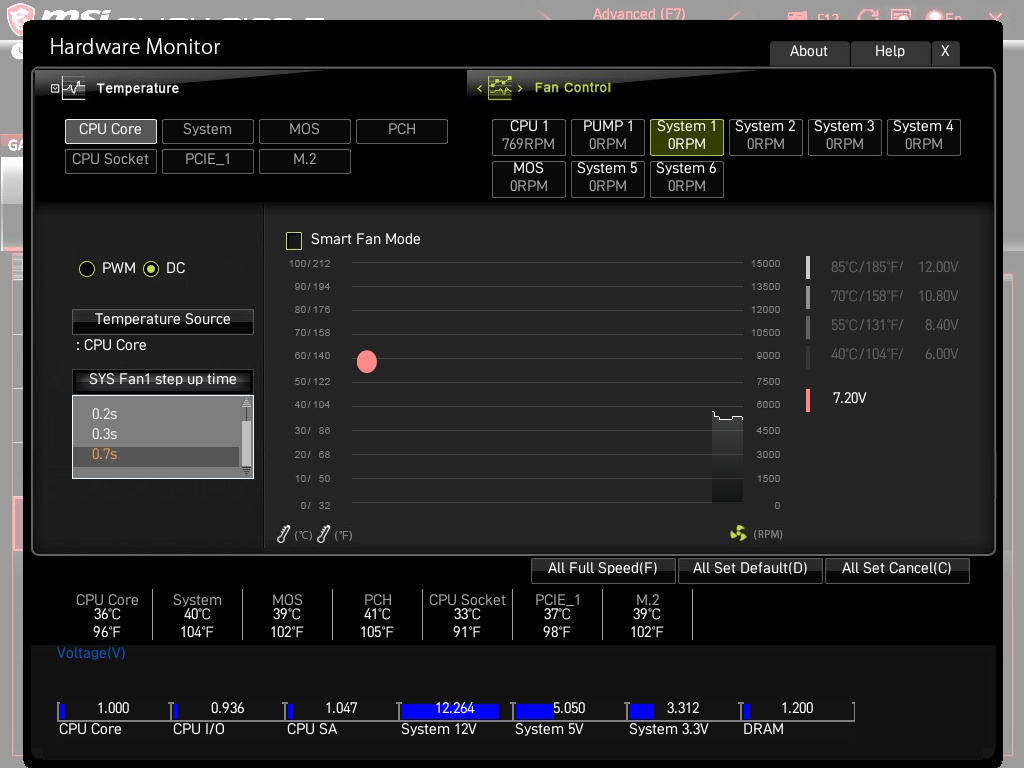Image resolution: width=1024 pixels, height=768 pixels.
Task: Switch to CPU 1 fan tab
Action: point(529,136)
